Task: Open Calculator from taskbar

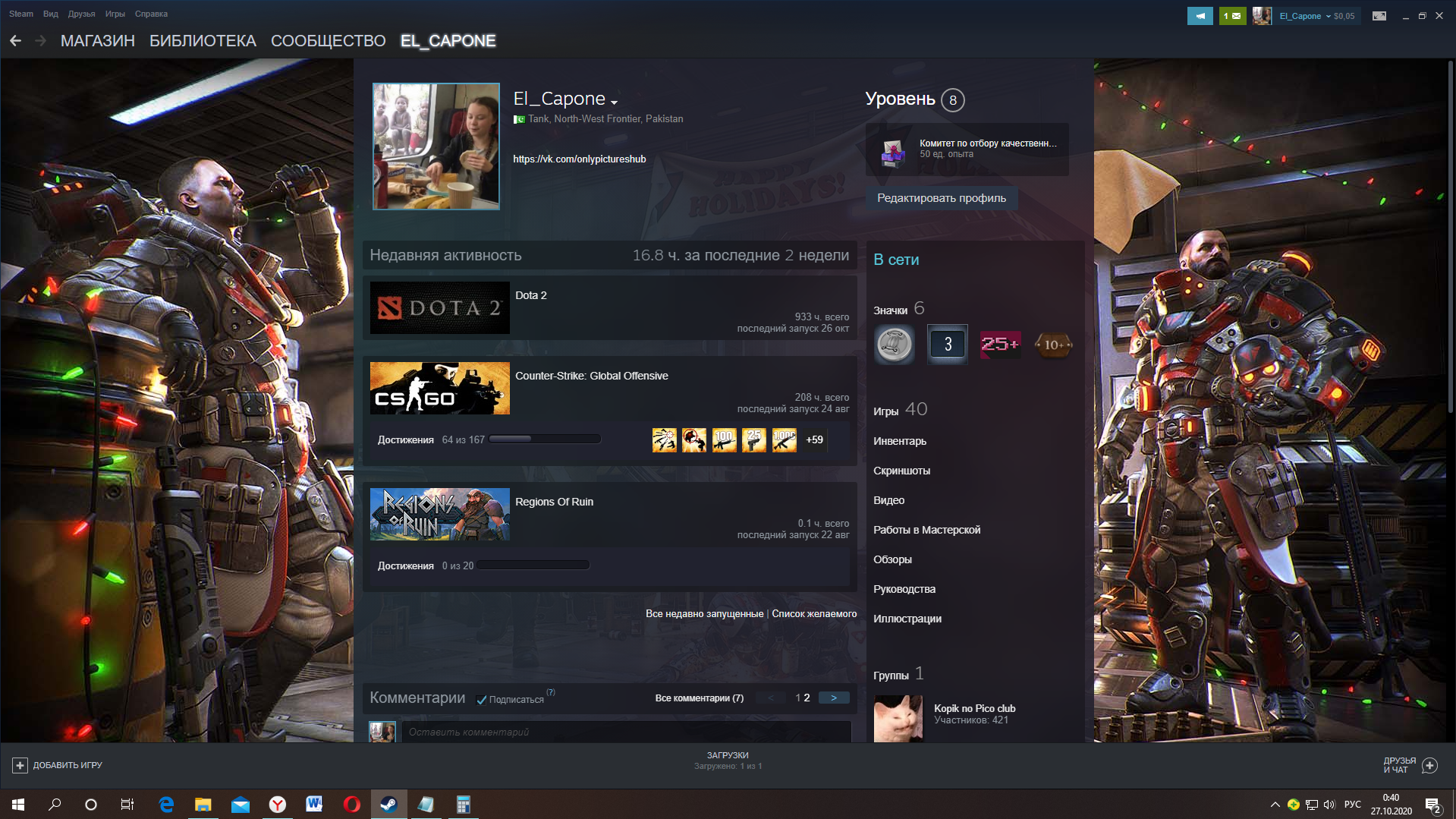Action: coord(463,805)
